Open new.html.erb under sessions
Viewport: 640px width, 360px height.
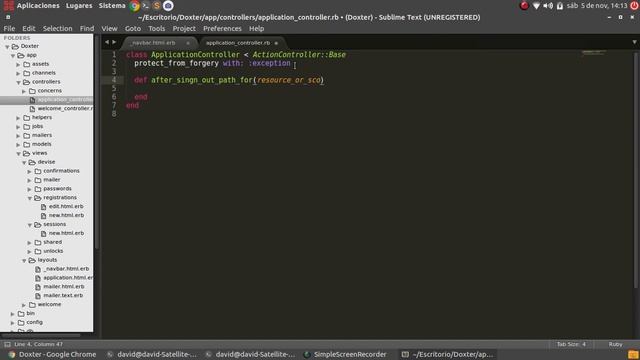tap(66, 233)
